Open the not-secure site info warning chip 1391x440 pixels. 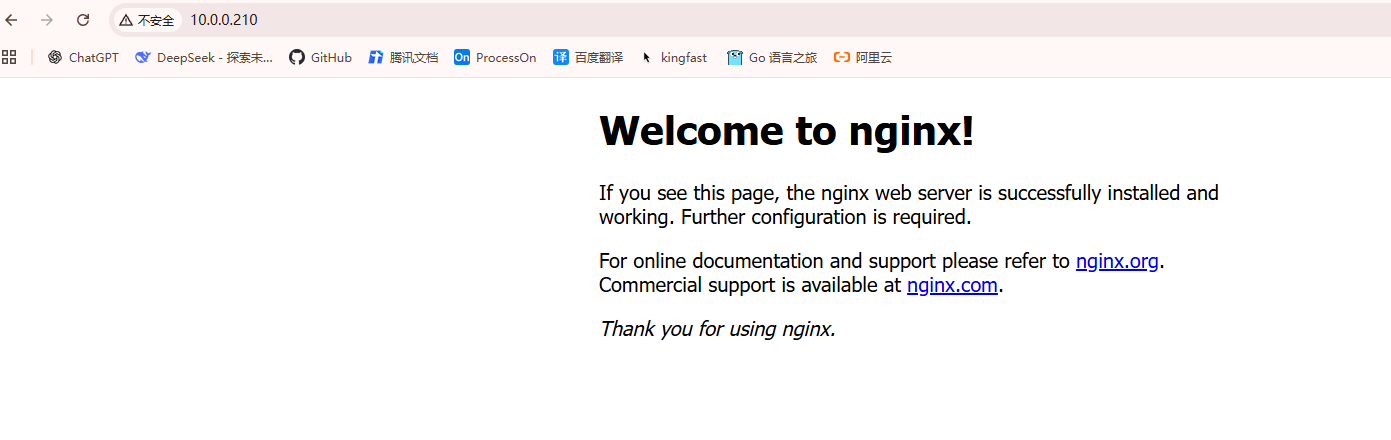[x=147, y=20]
